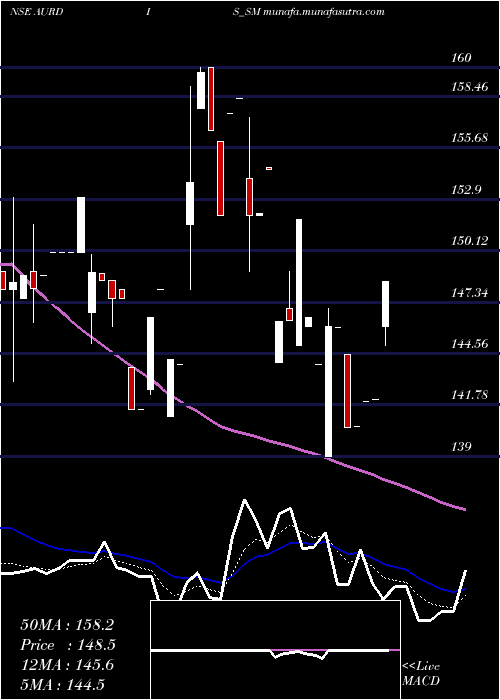Click the 141.78 price axis label
Image resolution: width=500 pixels, height=700 pixels.
470,396
